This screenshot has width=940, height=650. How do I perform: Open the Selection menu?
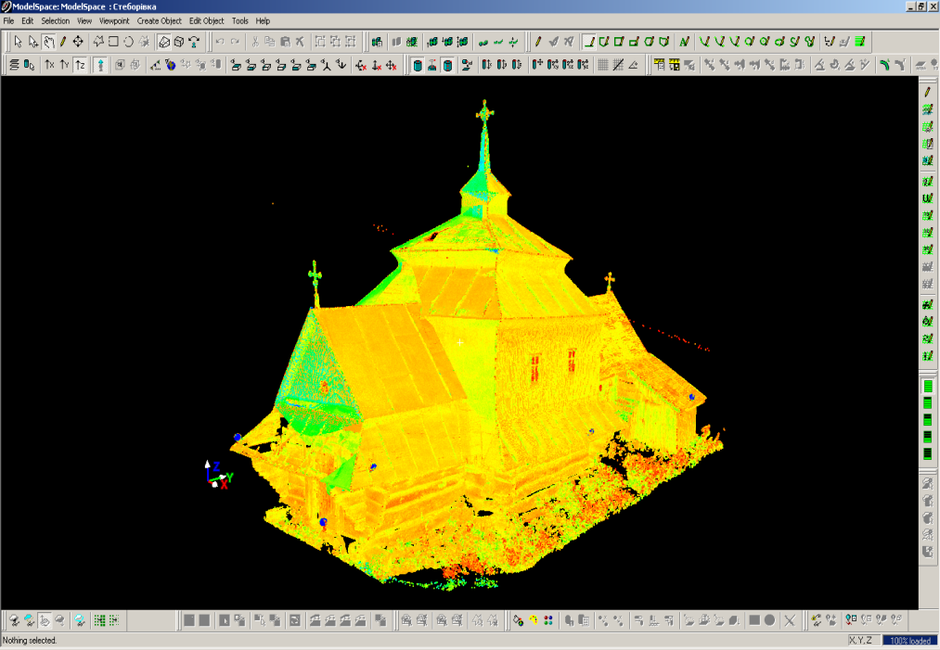pos(55,20)
